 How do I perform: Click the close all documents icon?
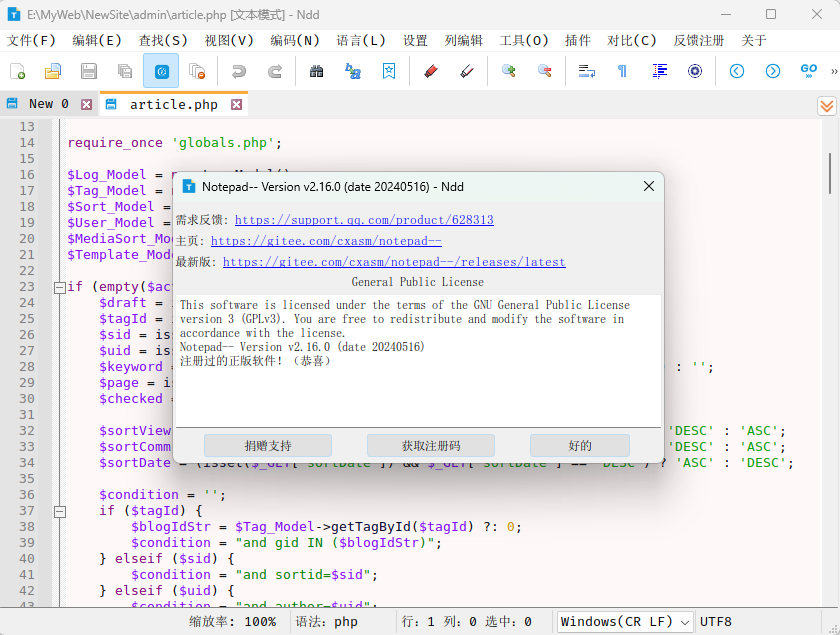197,71
